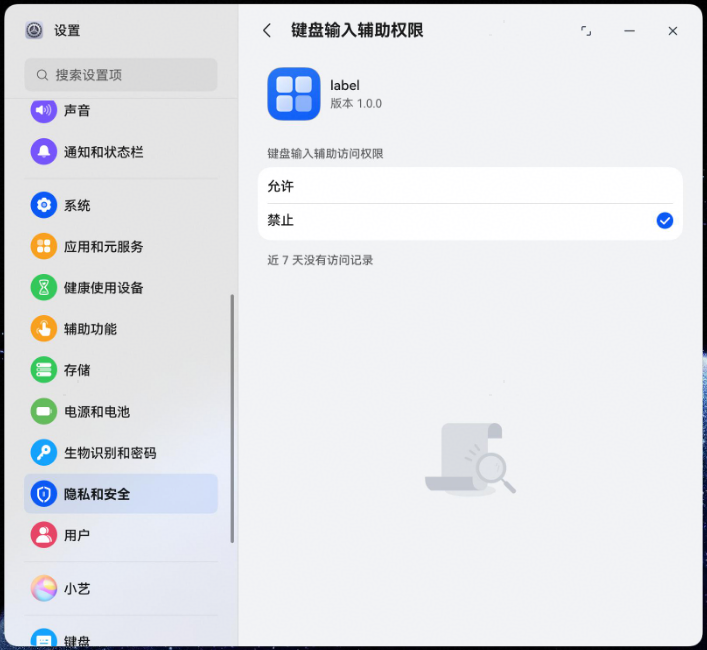Go back using the left arrow
The image size is (707, 650).
click(x=267, y=31)
